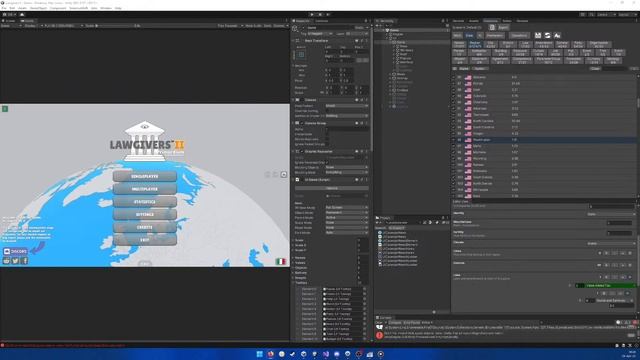640x360 pixels.
Task: Open Firefox from the taskbar
Action: [271, 354]
